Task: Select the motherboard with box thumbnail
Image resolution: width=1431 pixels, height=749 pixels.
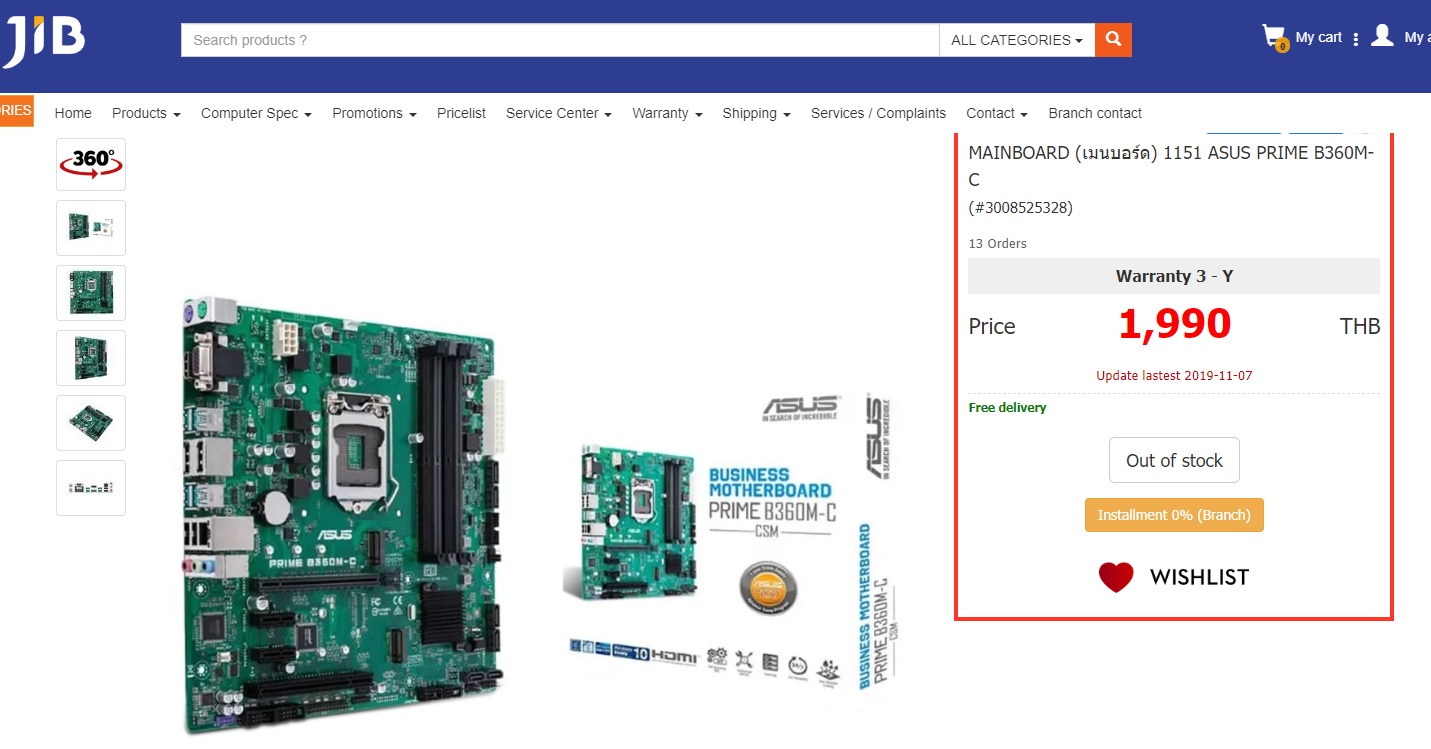Action: click(91, 228)
